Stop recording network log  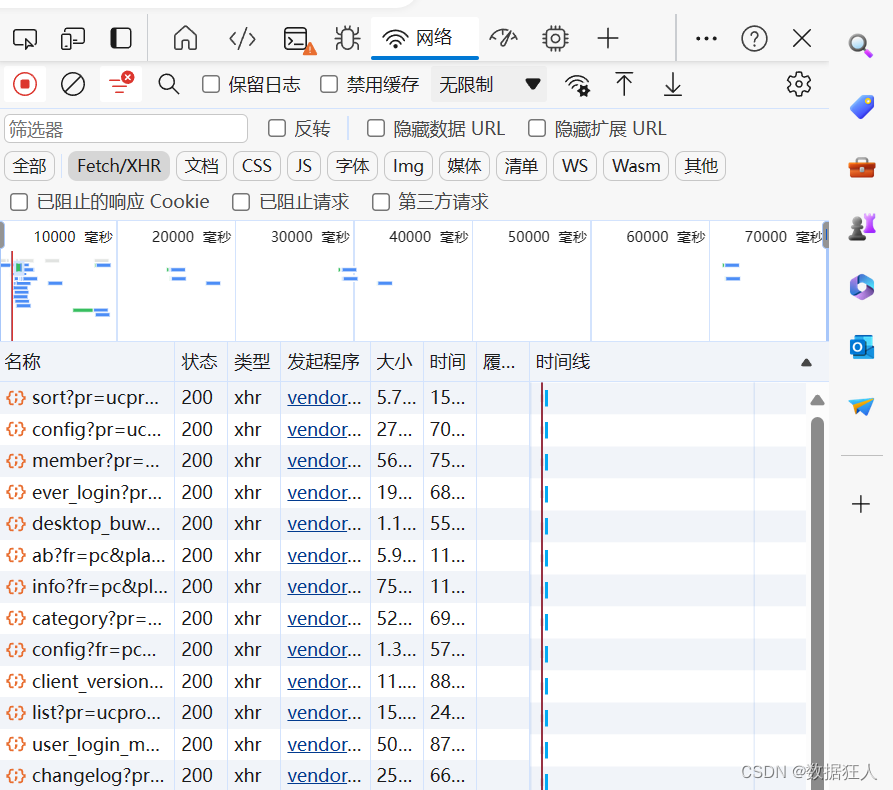(24, 84)
